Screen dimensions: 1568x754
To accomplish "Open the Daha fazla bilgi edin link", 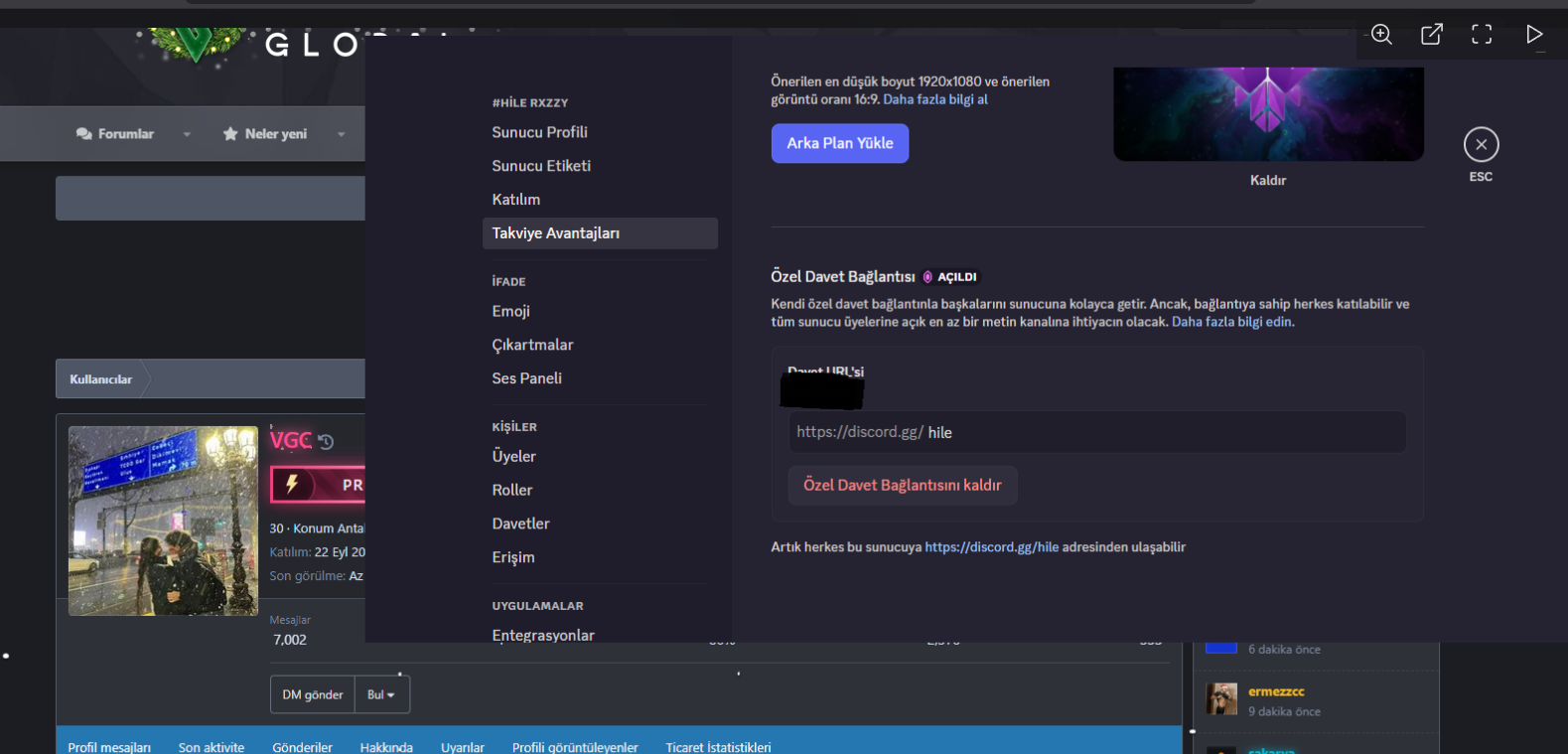I will click(1233, 322).
